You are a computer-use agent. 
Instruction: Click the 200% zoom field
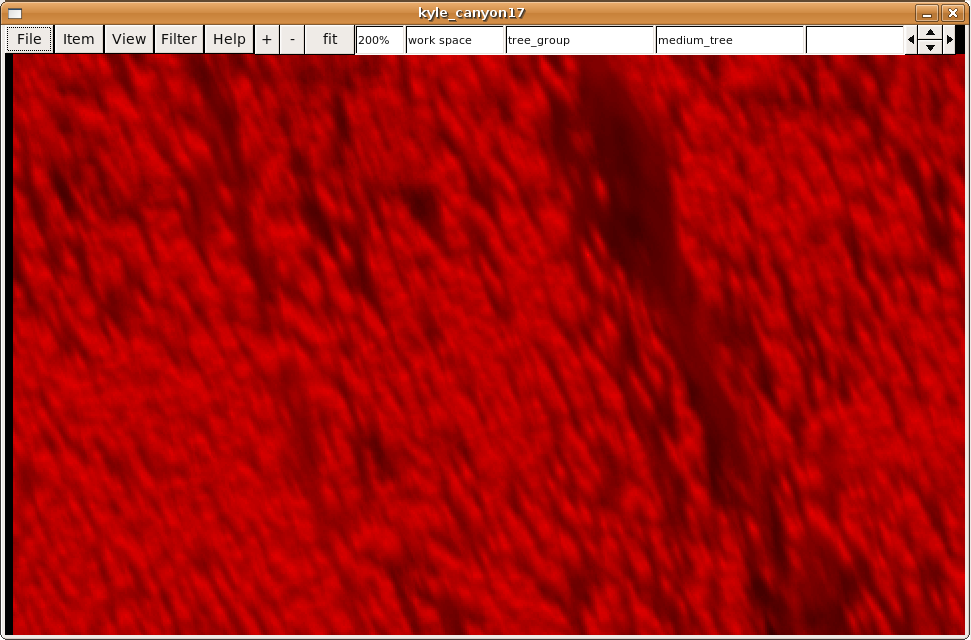click(380, 40)
